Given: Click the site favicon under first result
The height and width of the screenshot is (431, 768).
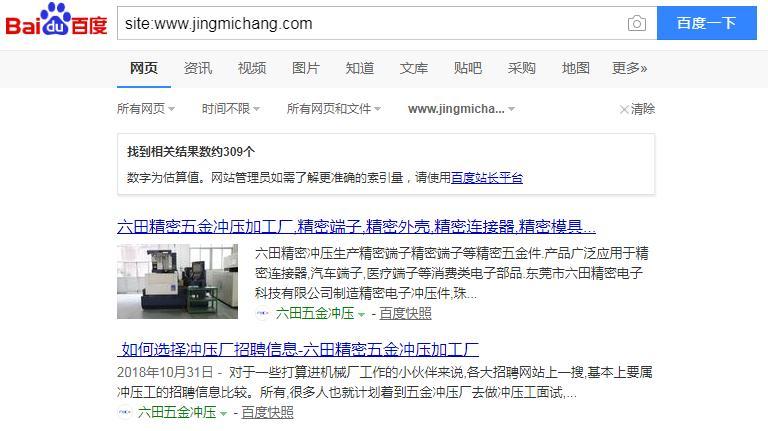Looking at the screenshot, I should pos(263,313).
